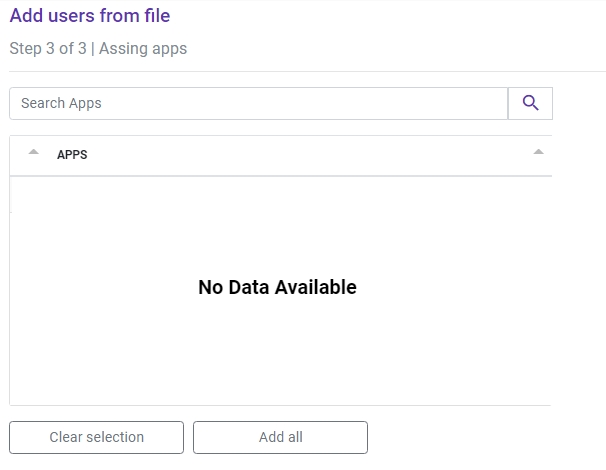This screenshot has width=606, height=470.
Task: Submit the search via the icon next to Search Apps
Action: point(530,103)
